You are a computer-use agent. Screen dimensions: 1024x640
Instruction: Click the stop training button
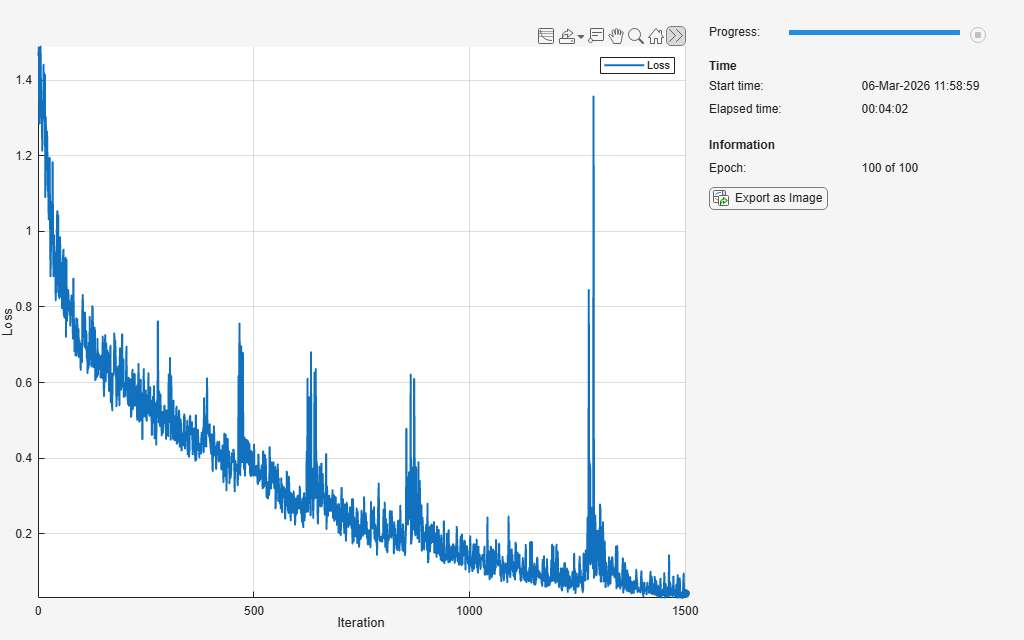(x=978, y=35)
